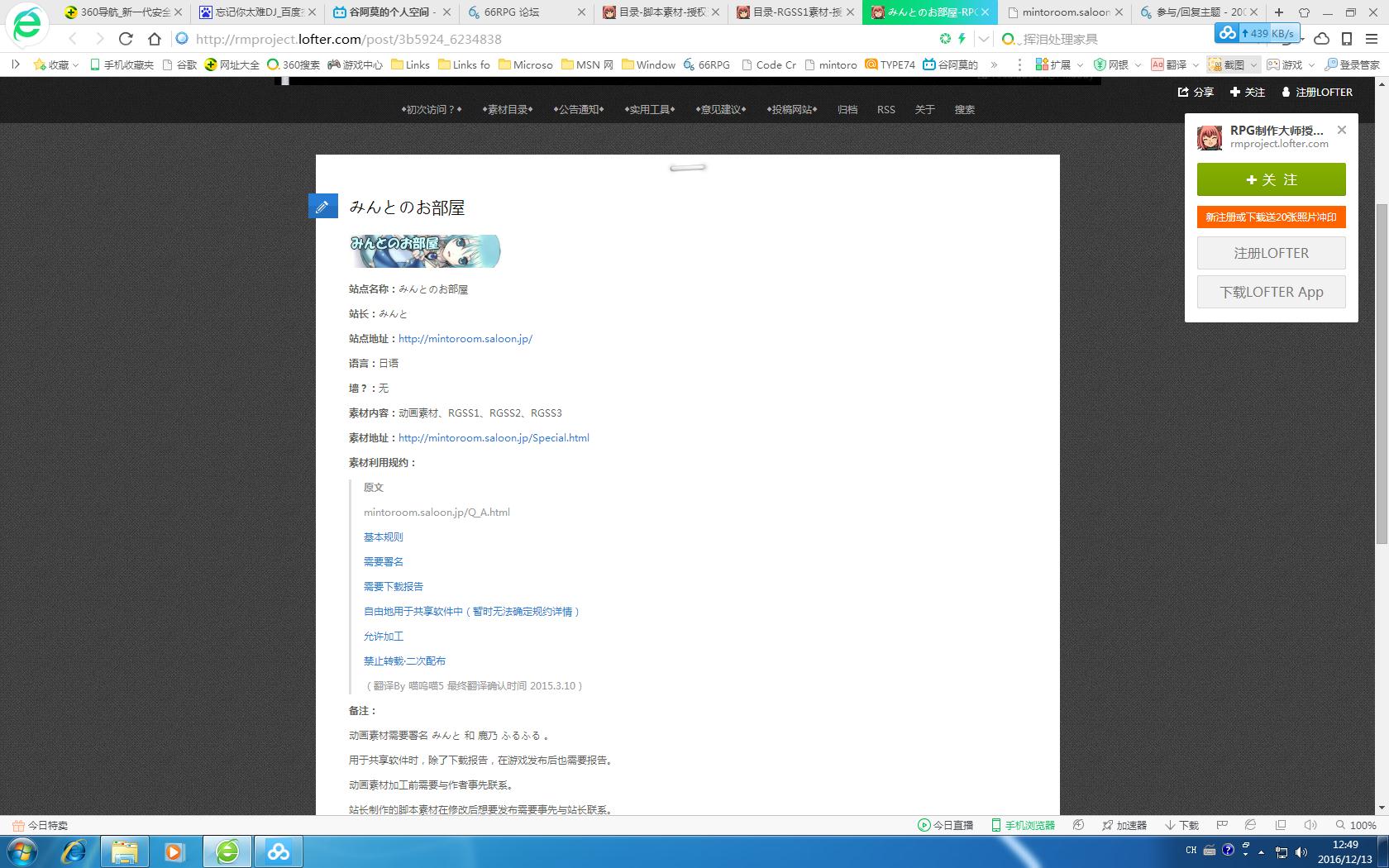Image resolution: width=1389 pixels, height=868 pixels.
Task: Open the ◆公告通知◆ menu item
Action: point(579,109)
